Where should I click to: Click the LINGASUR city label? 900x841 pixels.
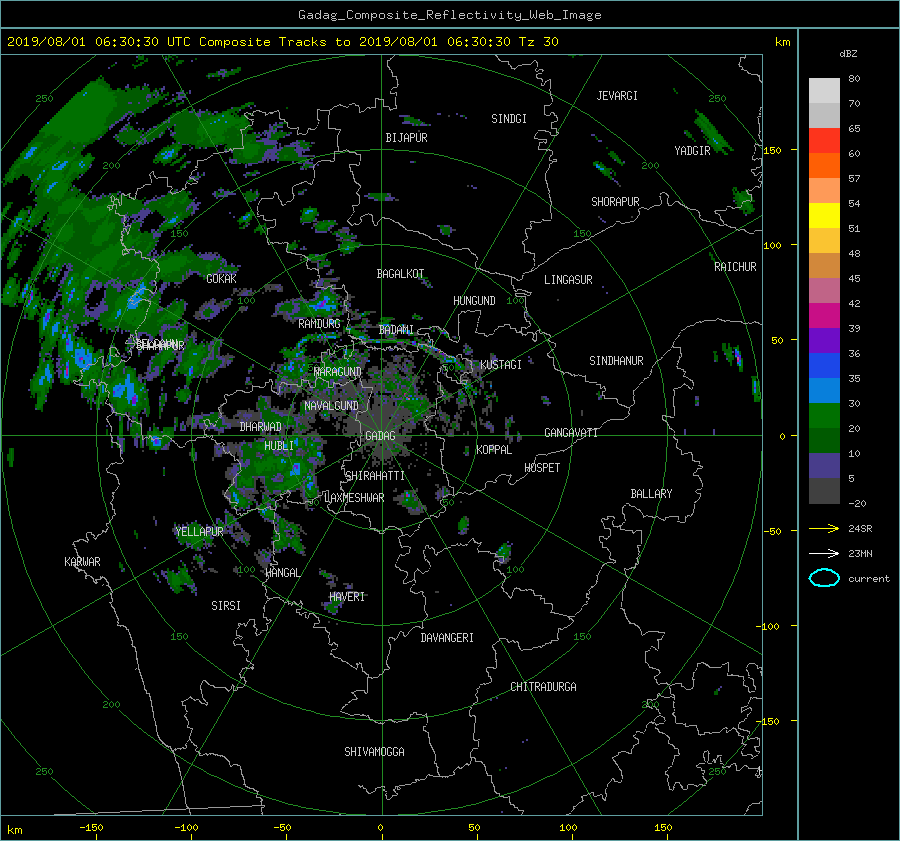click(x=568, y=280)
